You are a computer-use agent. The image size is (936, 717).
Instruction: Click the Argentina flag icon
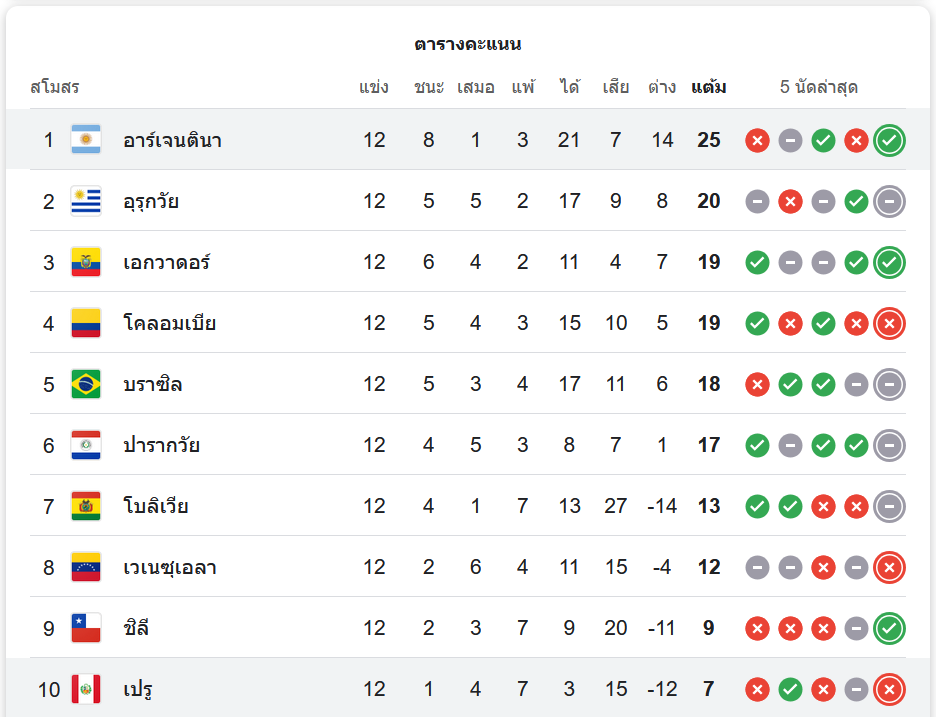pos(86,140)
